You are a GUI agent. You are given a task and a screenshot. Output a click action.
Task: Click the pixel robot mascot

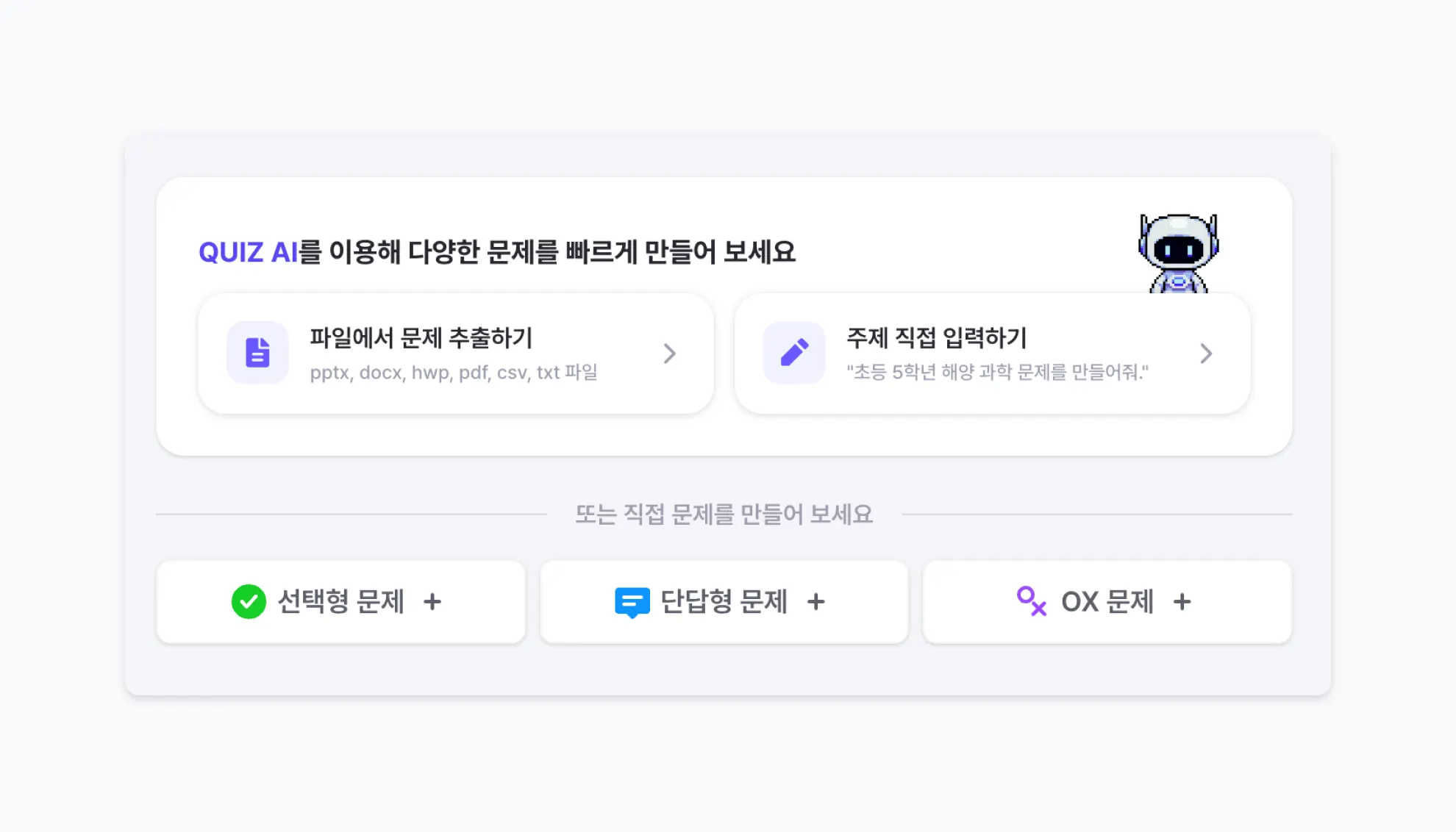[x=1178, y=253]
